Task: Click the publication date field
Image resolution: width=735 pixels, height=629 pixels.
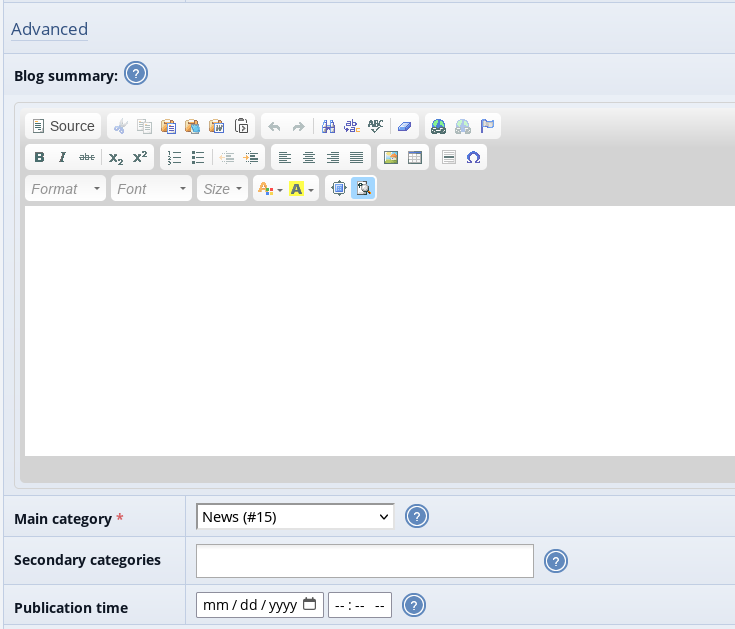Action: (260, 605)
